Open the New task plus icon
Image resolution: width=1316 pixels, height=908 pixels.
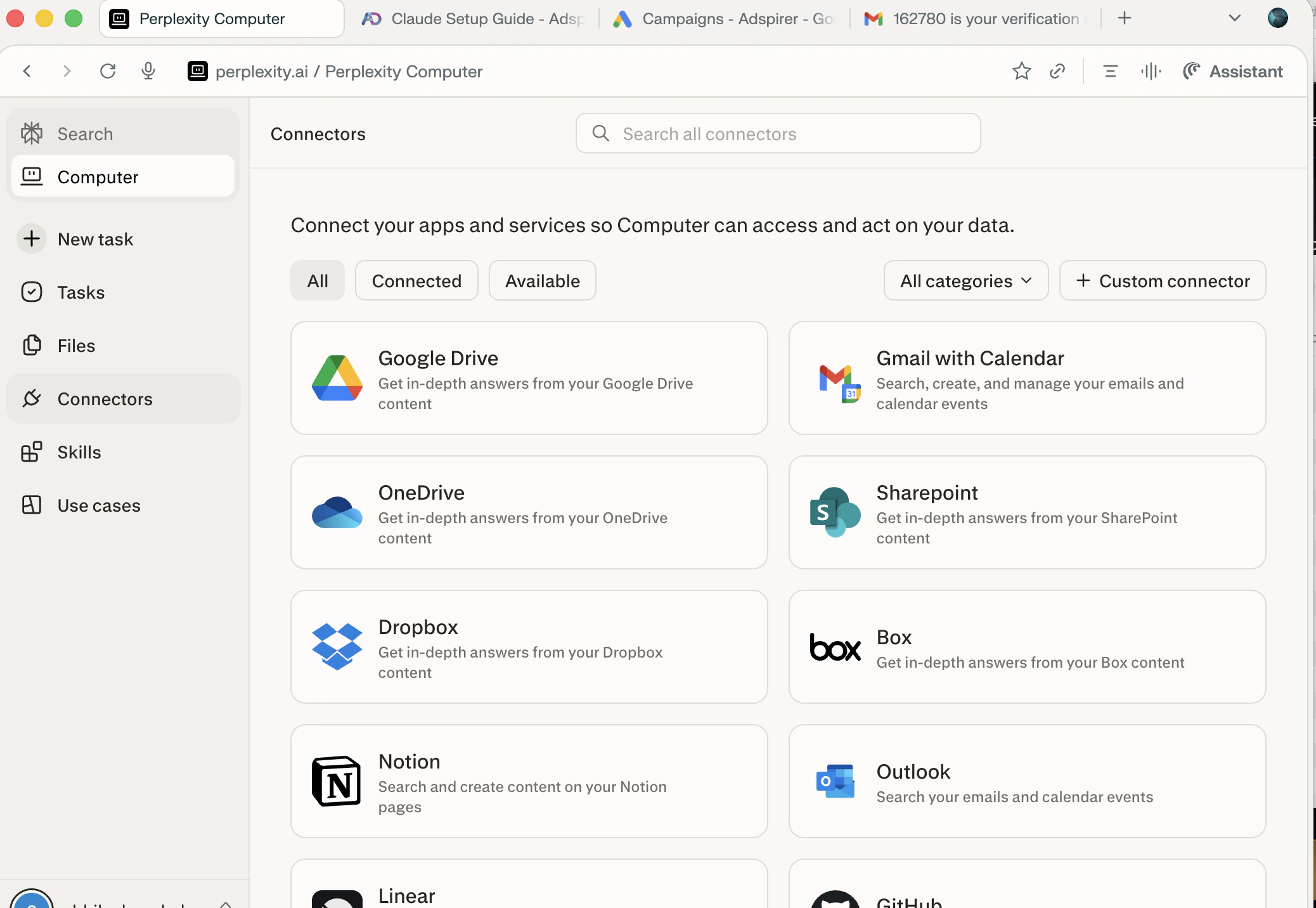pyautogui.click(x=32, y=239)
